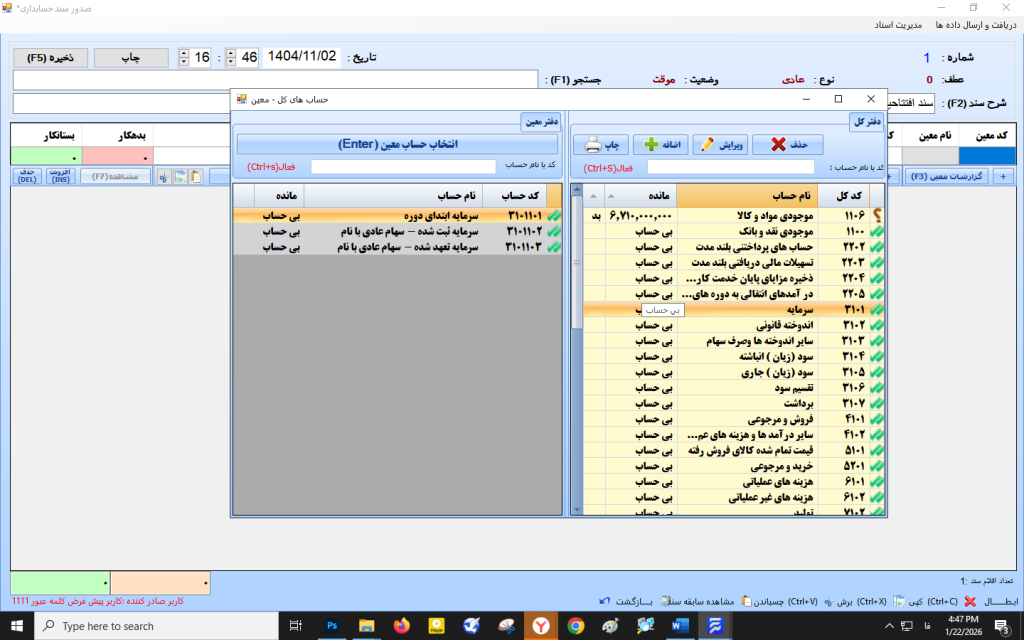Click the question mark icon on row 1106
This screenshot has height=640, width=1024.
point(878,214)
